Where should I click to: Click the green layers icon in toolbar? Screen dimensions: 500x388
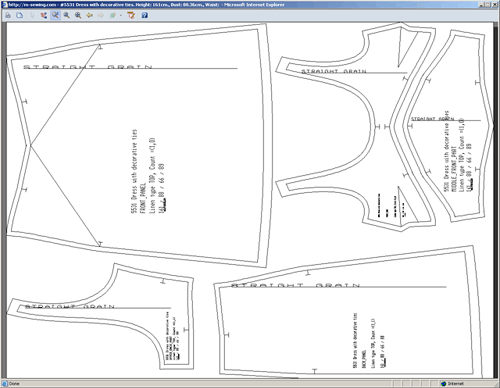click(x=113, y=15)
